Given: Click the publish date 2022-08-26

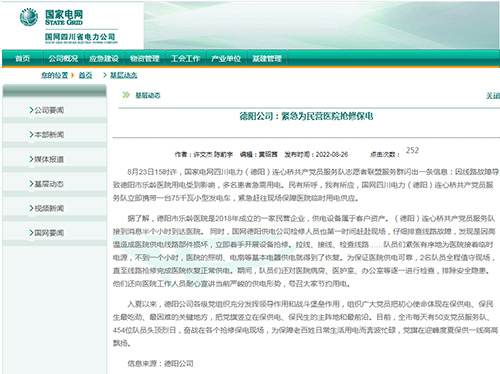Looking at the screenshot, I should tap(332, 155).
